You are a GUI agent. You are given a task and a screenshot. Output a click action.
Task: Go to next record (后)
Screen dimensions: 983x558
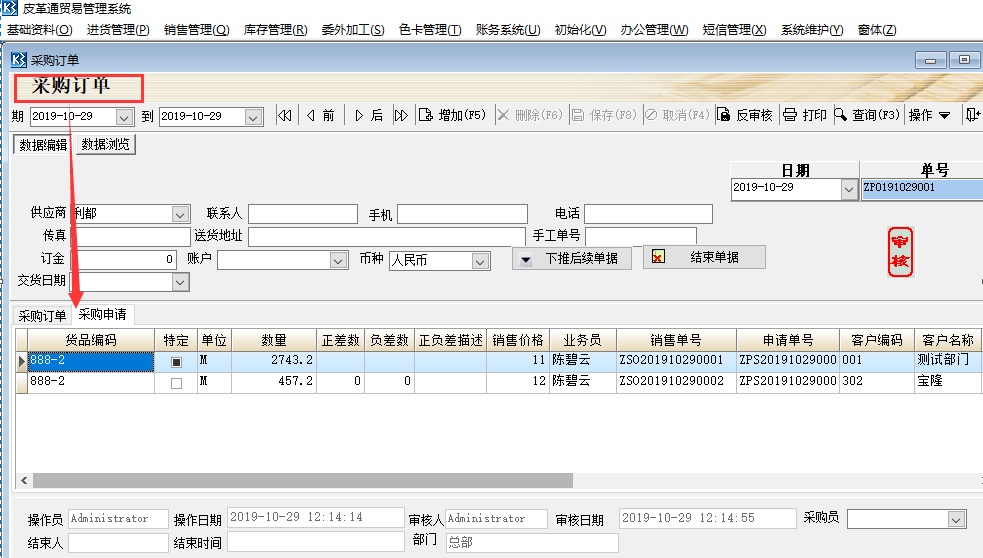(x=369, y=115)
